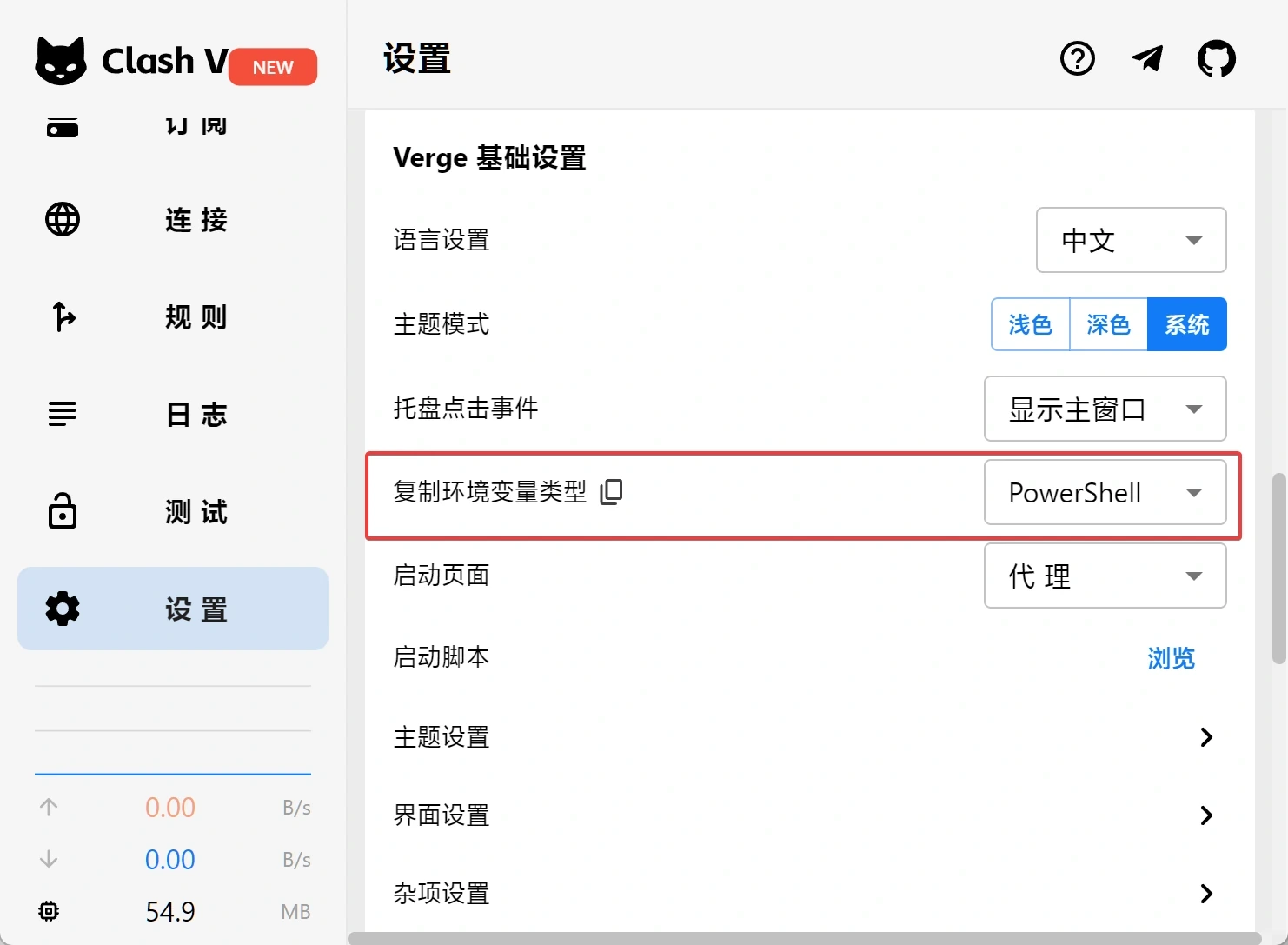
Task: Click the lock icon for 测试
Action: coord(63,510)
